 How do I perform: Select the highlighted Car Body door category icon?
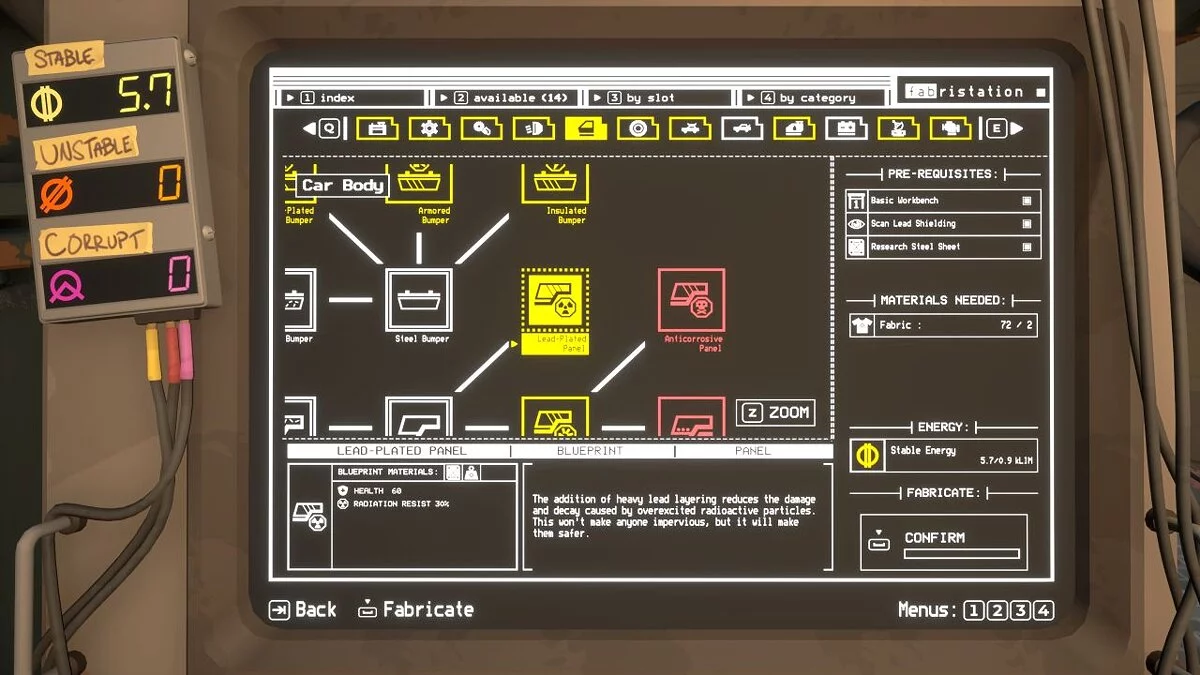click(x=585, y=128)
